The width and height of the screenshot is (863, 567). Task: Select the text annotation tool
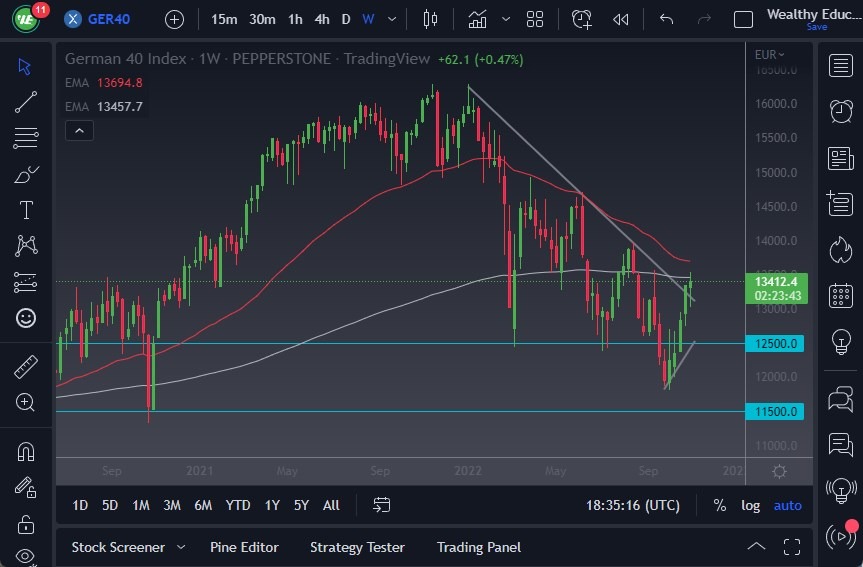tap(26, 210)
